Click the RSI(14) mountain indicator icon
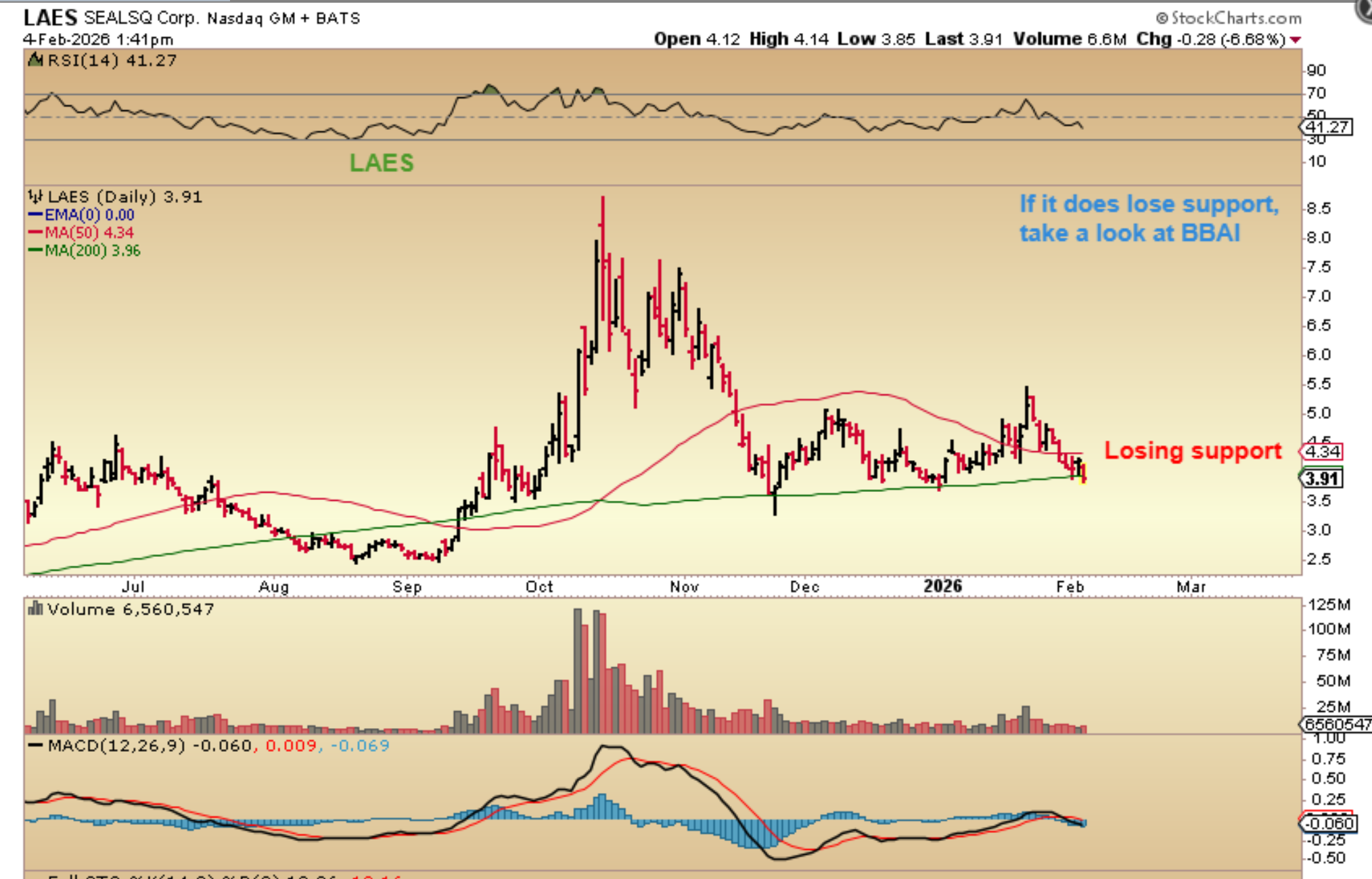 [36, 61]
